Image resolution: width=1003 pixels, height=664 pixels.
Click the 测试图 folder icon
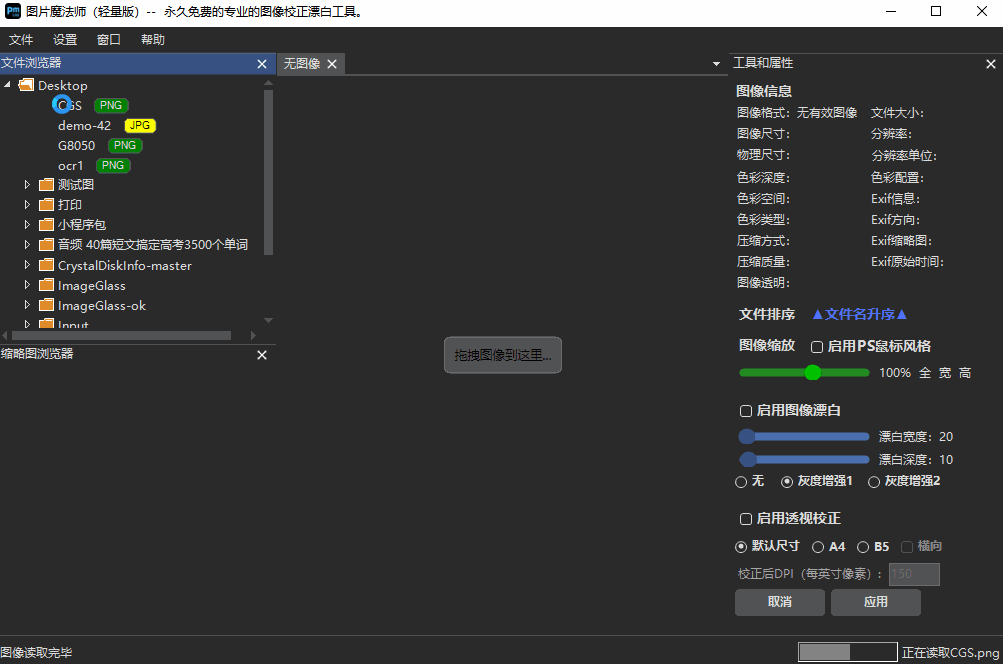point(46,184)
